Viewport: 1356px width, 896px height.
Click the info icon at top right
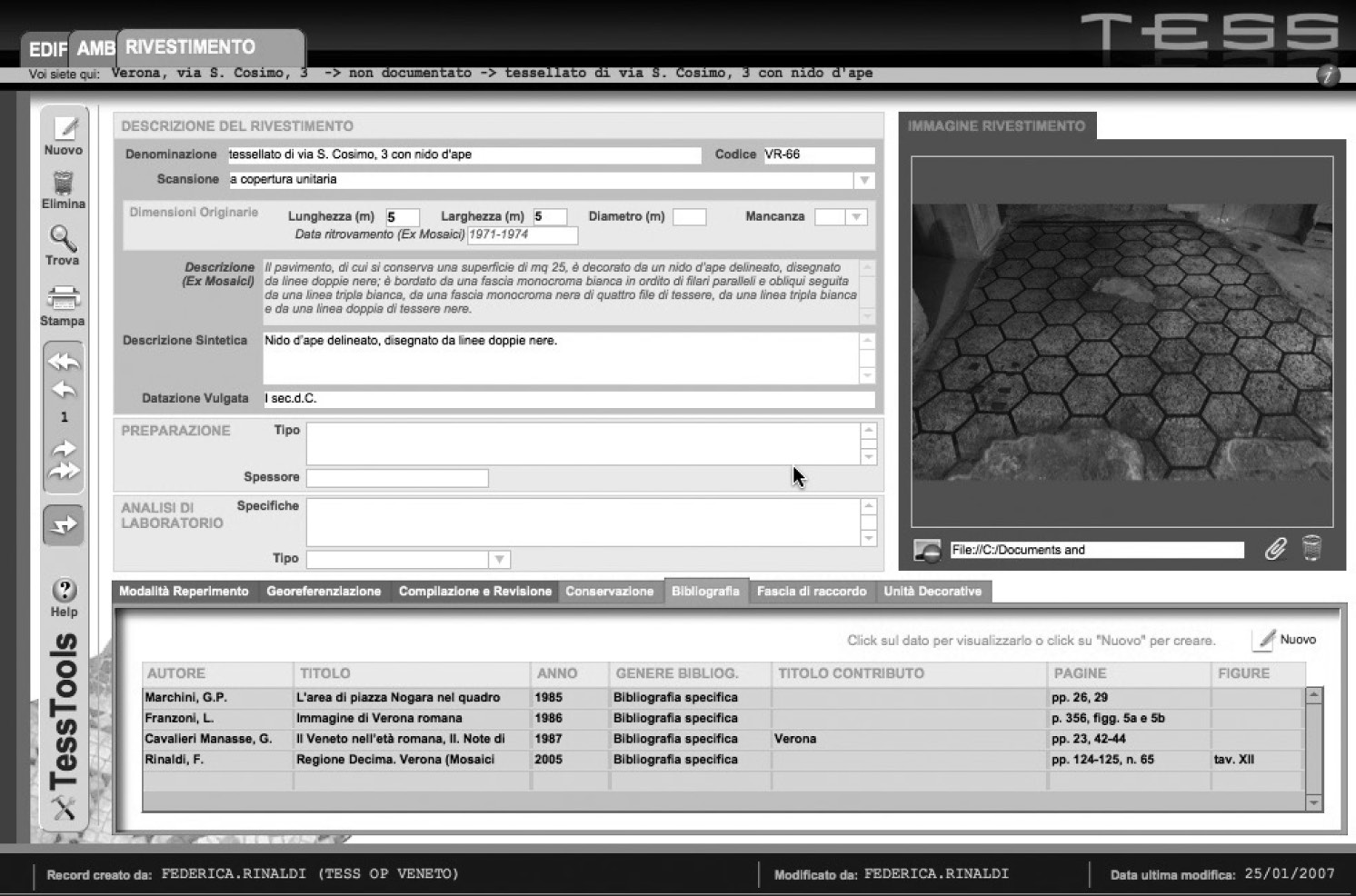click(x=1328, y=75)
